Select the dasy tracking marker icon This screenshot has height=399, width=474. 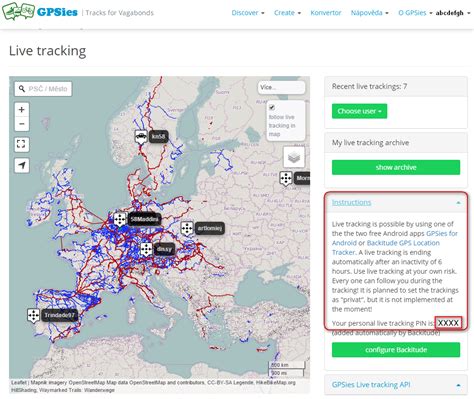tap(146, 249)
